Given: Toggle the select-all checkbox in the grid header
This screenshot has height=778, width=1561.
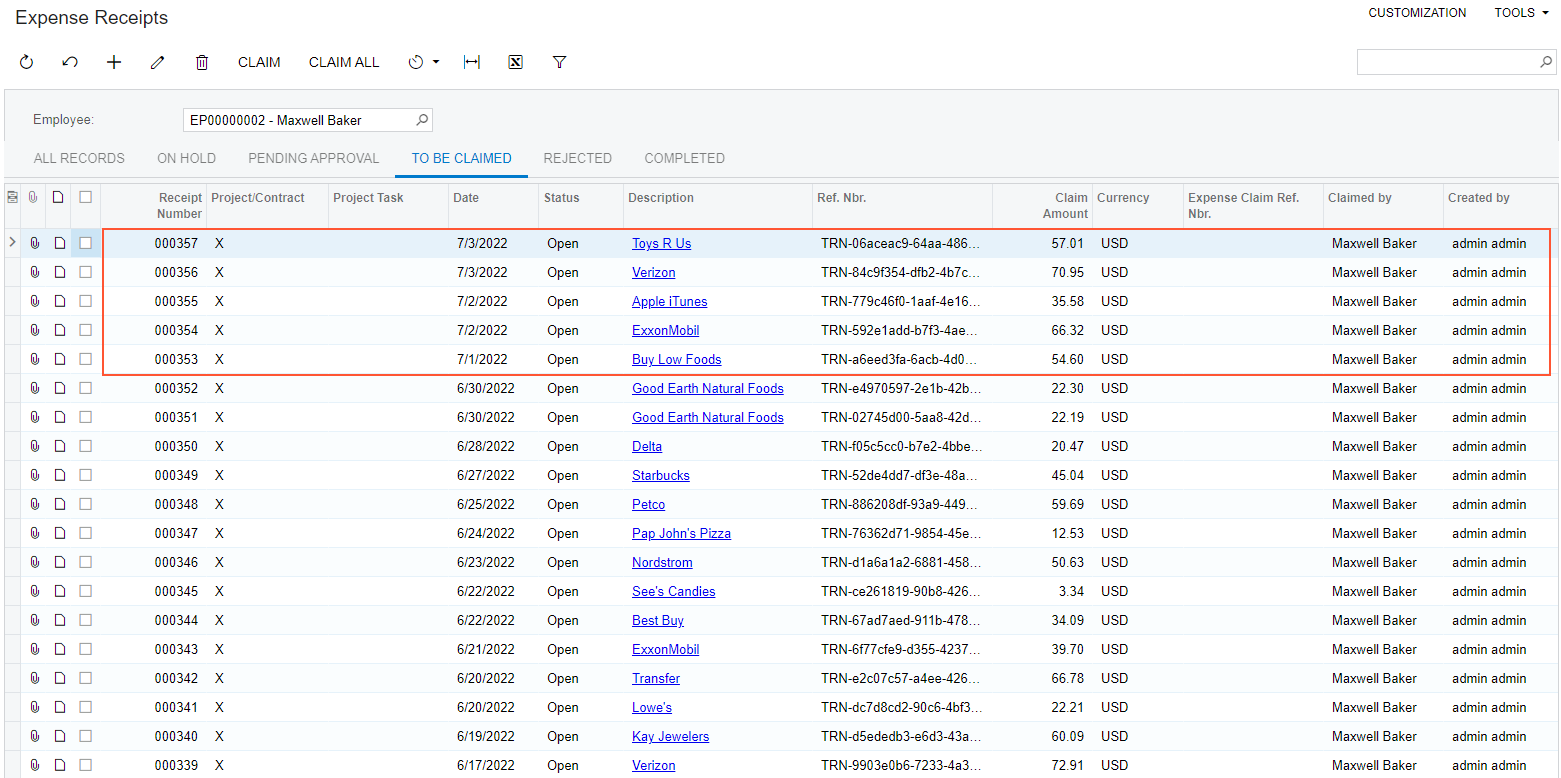Looking at the screenshot, I should [86, 197].
